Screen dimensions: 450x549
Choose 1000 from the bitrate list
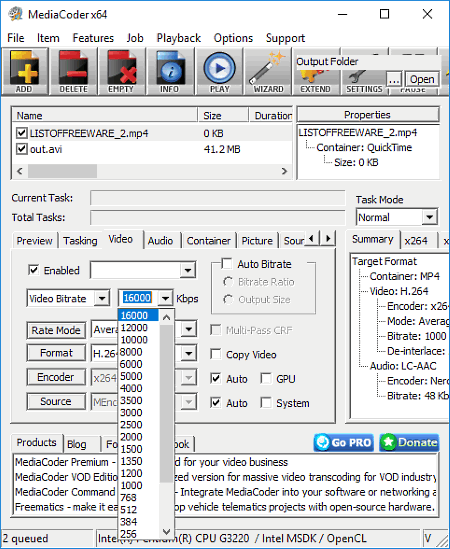(x=139, y=485)
